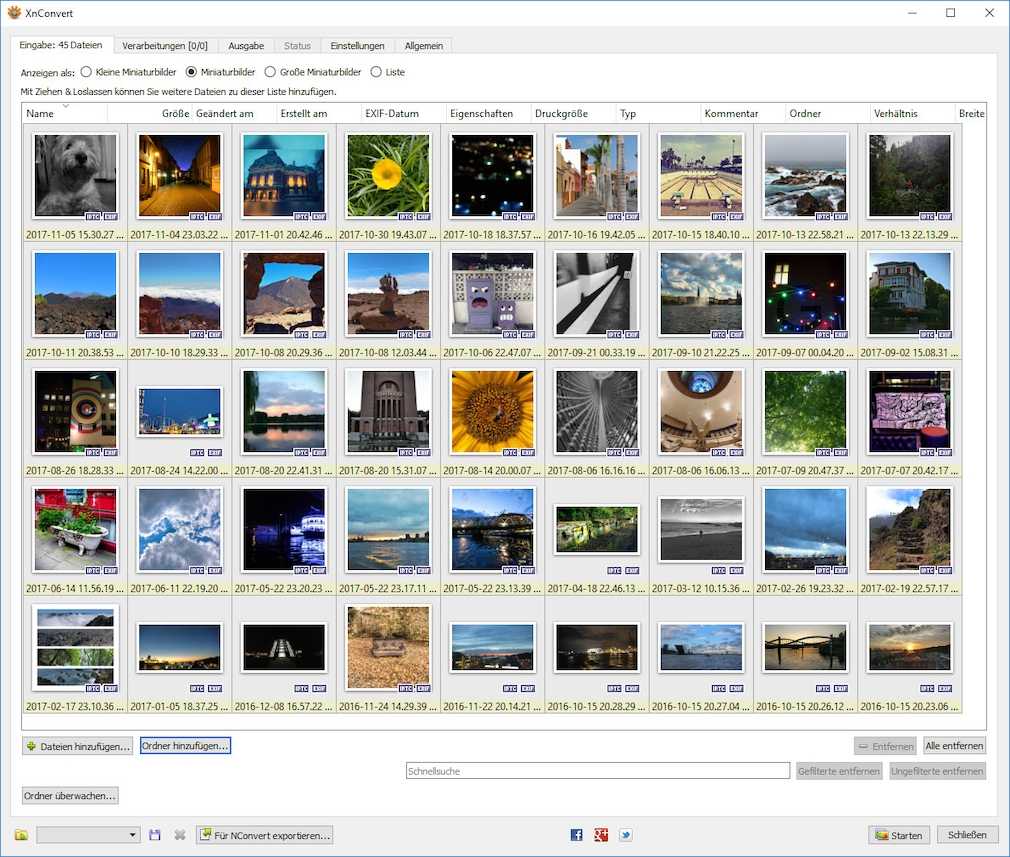Select Kleine Miniaturbilder view option
The image size is (1010, 857).
coord(128,72)
